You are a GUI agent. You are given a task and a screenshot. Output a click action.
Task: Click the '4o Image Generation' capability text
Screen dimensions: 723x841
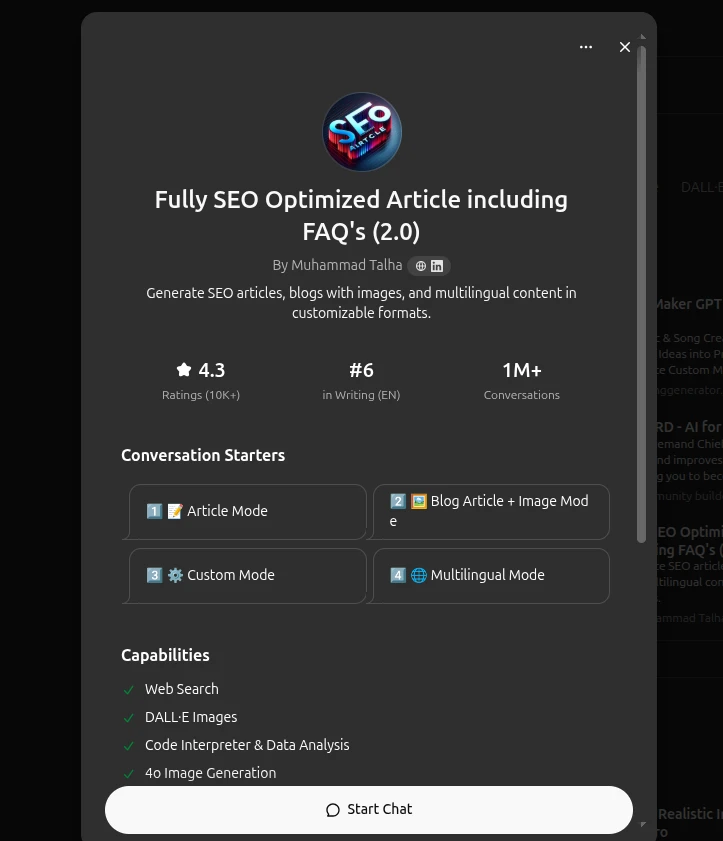pyautogui.click(x=211, y=773)
